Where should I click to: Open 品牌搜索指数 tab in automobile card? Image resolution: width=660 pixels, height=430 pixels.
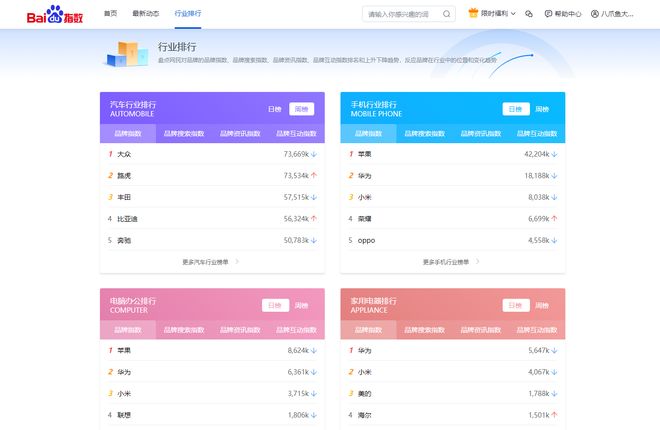click(x=184, y=133)
